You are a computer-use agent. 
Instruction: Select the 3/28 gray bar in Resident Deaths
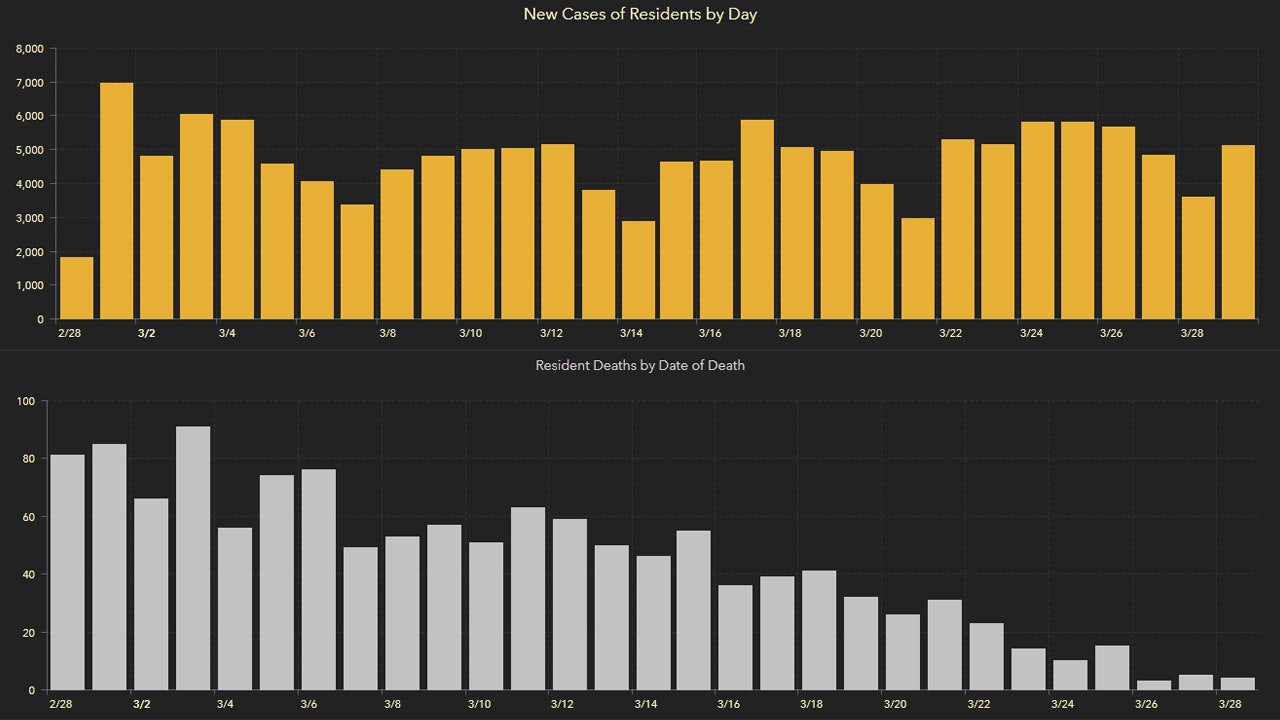click(1237, 684)
